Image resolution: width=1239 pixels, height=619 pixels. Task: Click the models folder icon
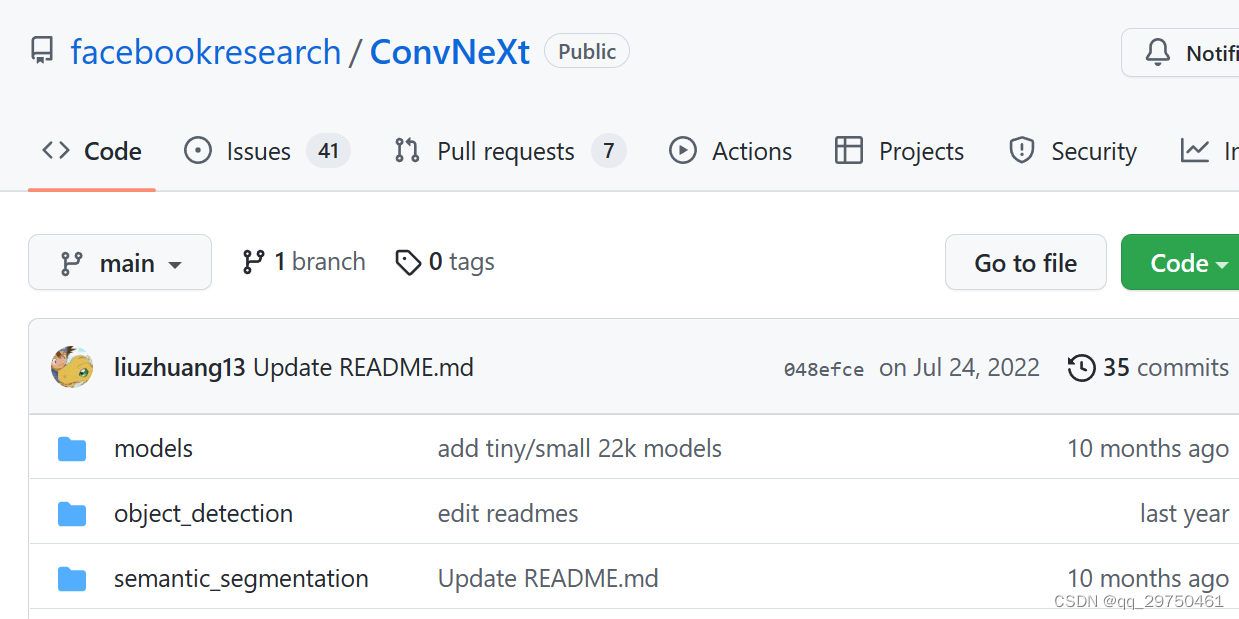click(x=72, y=449)
